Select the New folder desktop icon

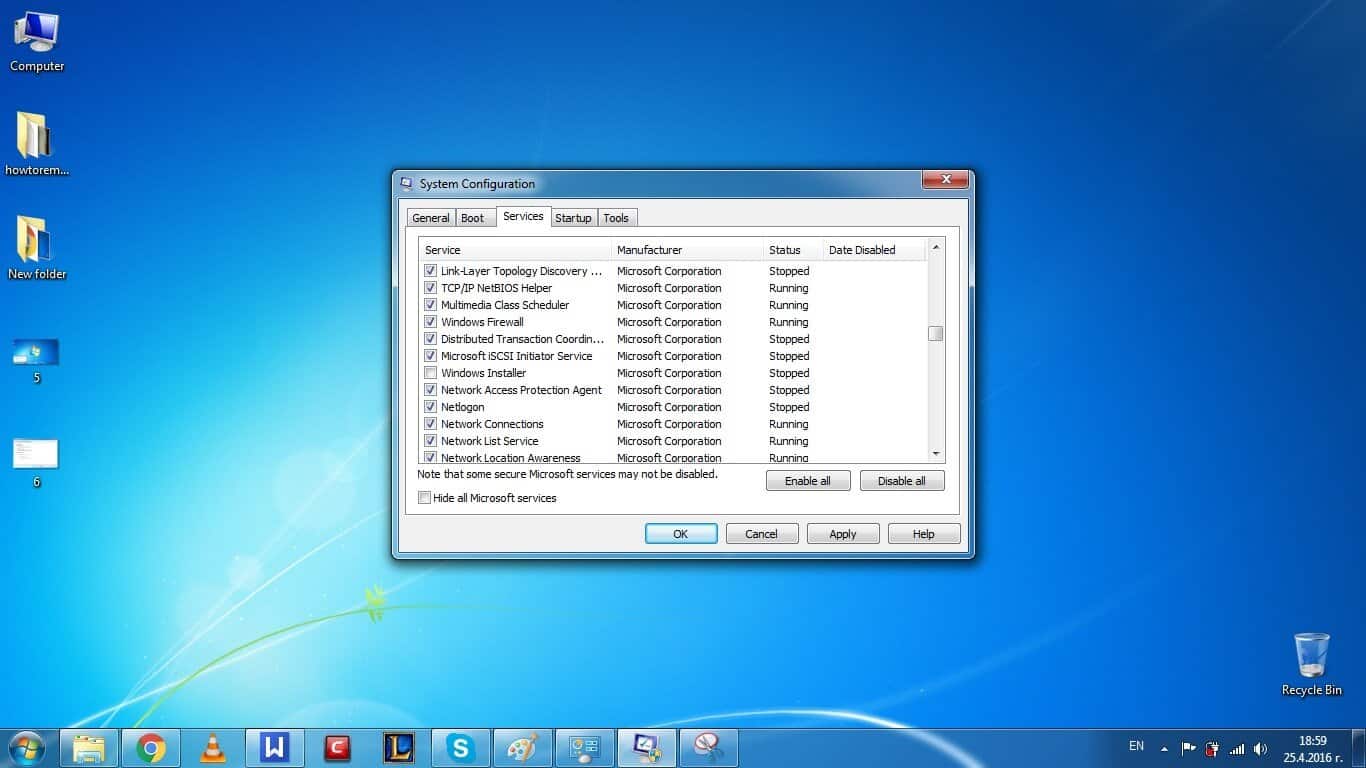(37, 247)
